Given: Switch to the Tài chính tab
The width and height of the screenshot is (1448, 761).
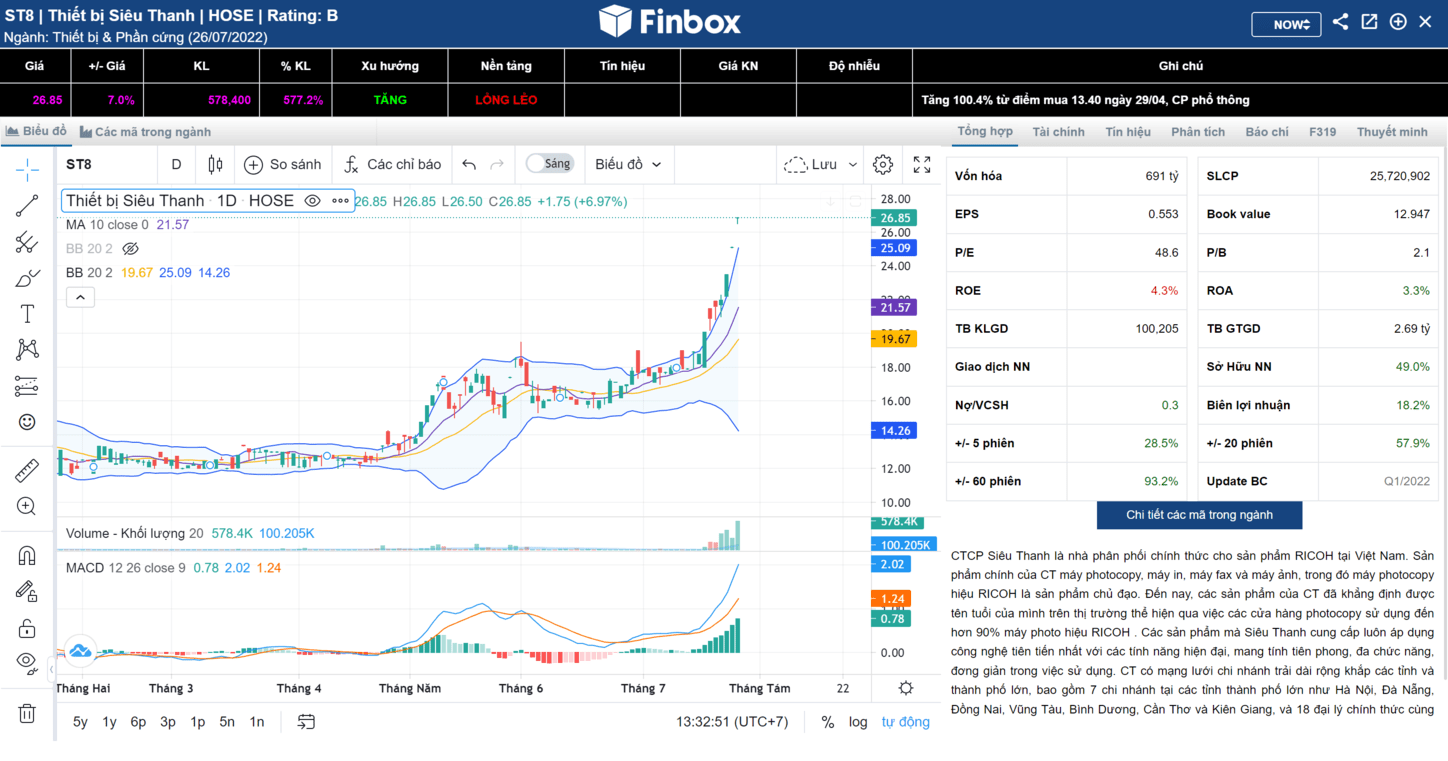Looking at the screenshot, I should tap(1059, 132).
